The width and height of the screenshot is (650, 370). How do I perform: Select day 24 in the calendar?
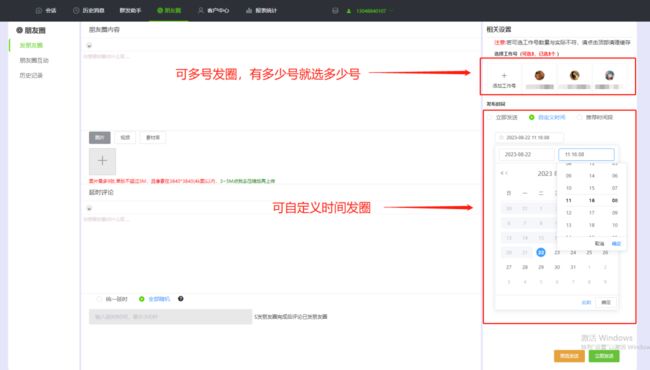[573, 252]
